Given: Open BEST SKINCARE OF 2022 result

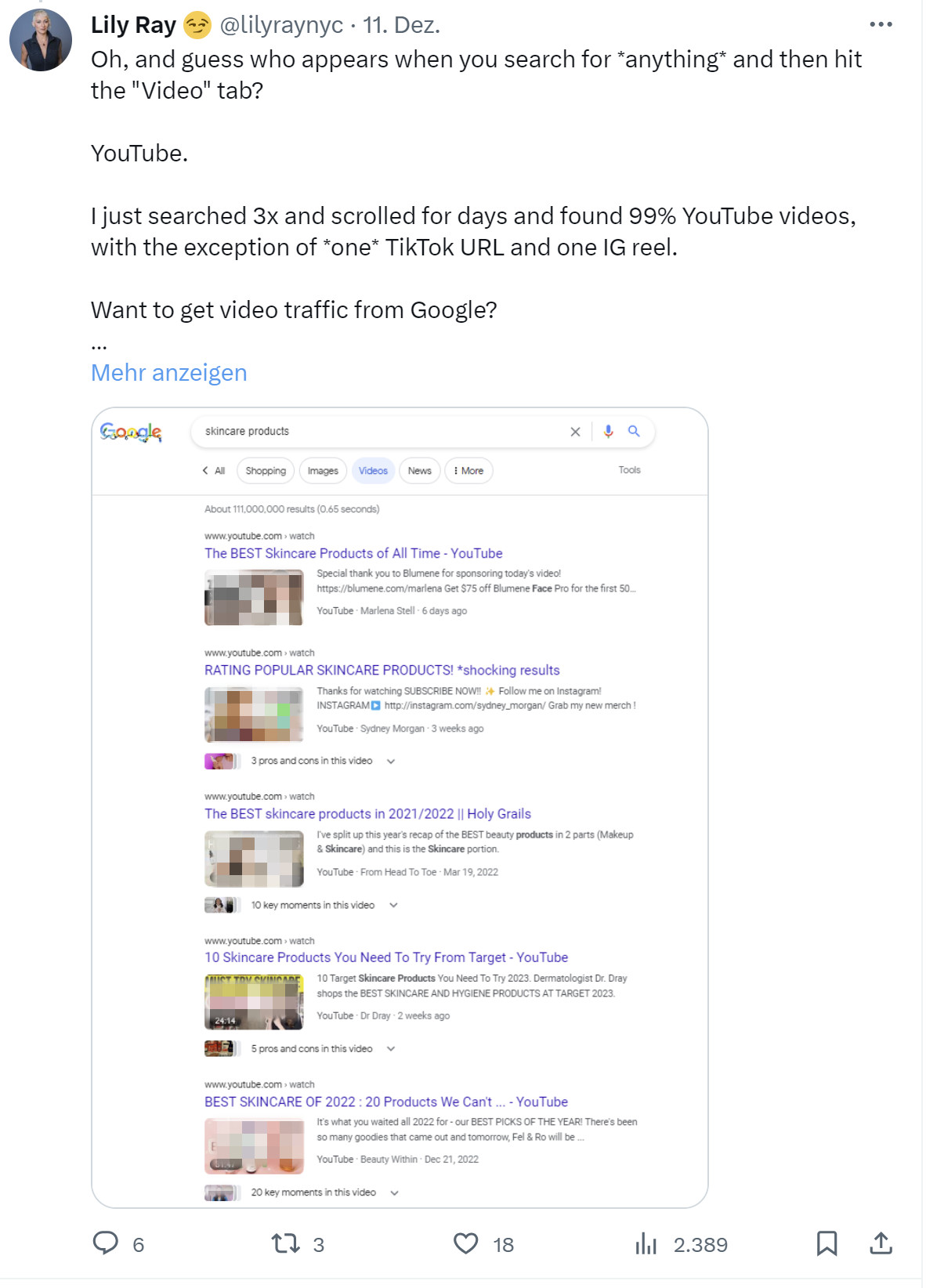Looking at the screenshot, I should [x=386, y=1102].
